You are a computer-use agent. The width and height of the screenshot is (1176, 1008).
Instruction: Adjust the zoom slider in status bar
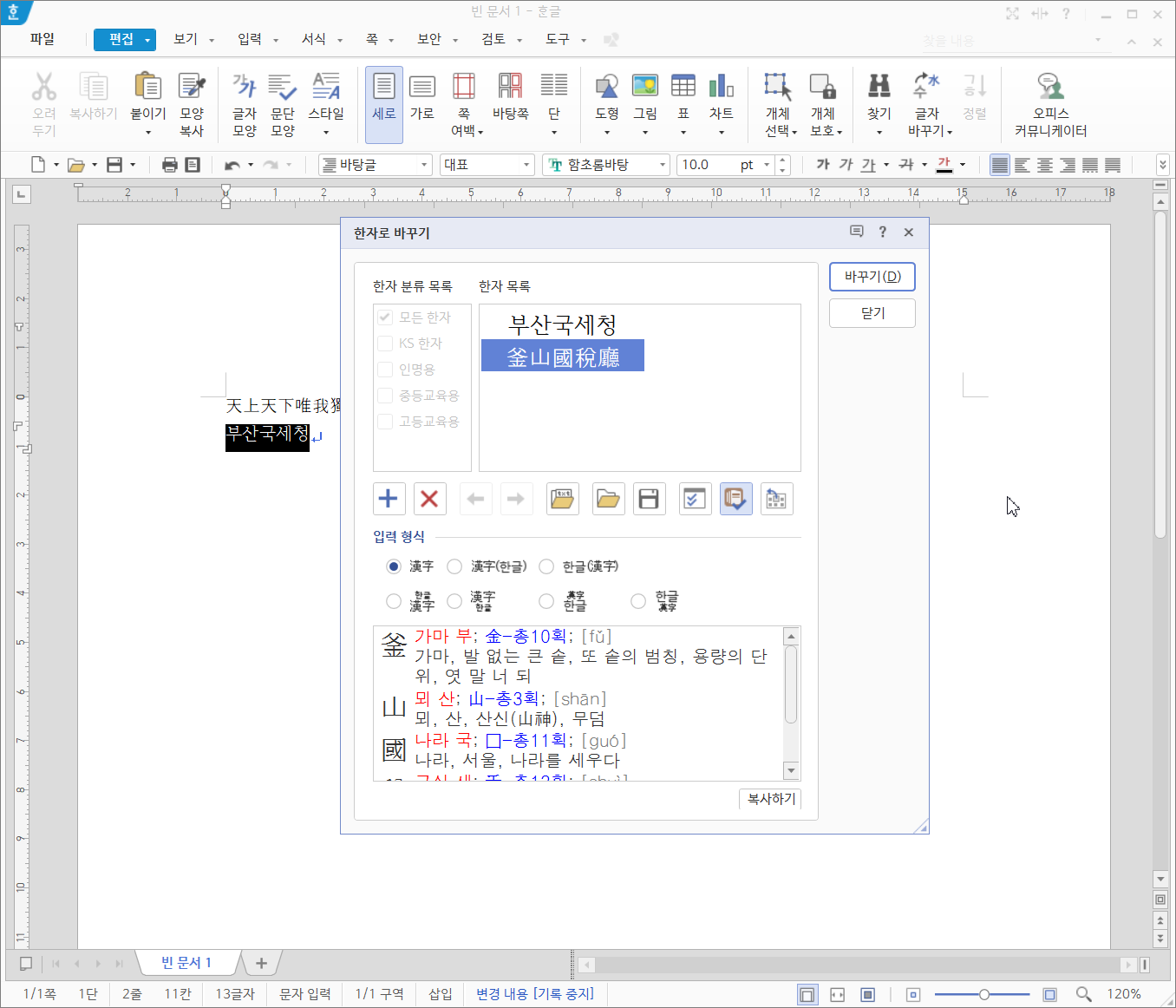(983, 994)
